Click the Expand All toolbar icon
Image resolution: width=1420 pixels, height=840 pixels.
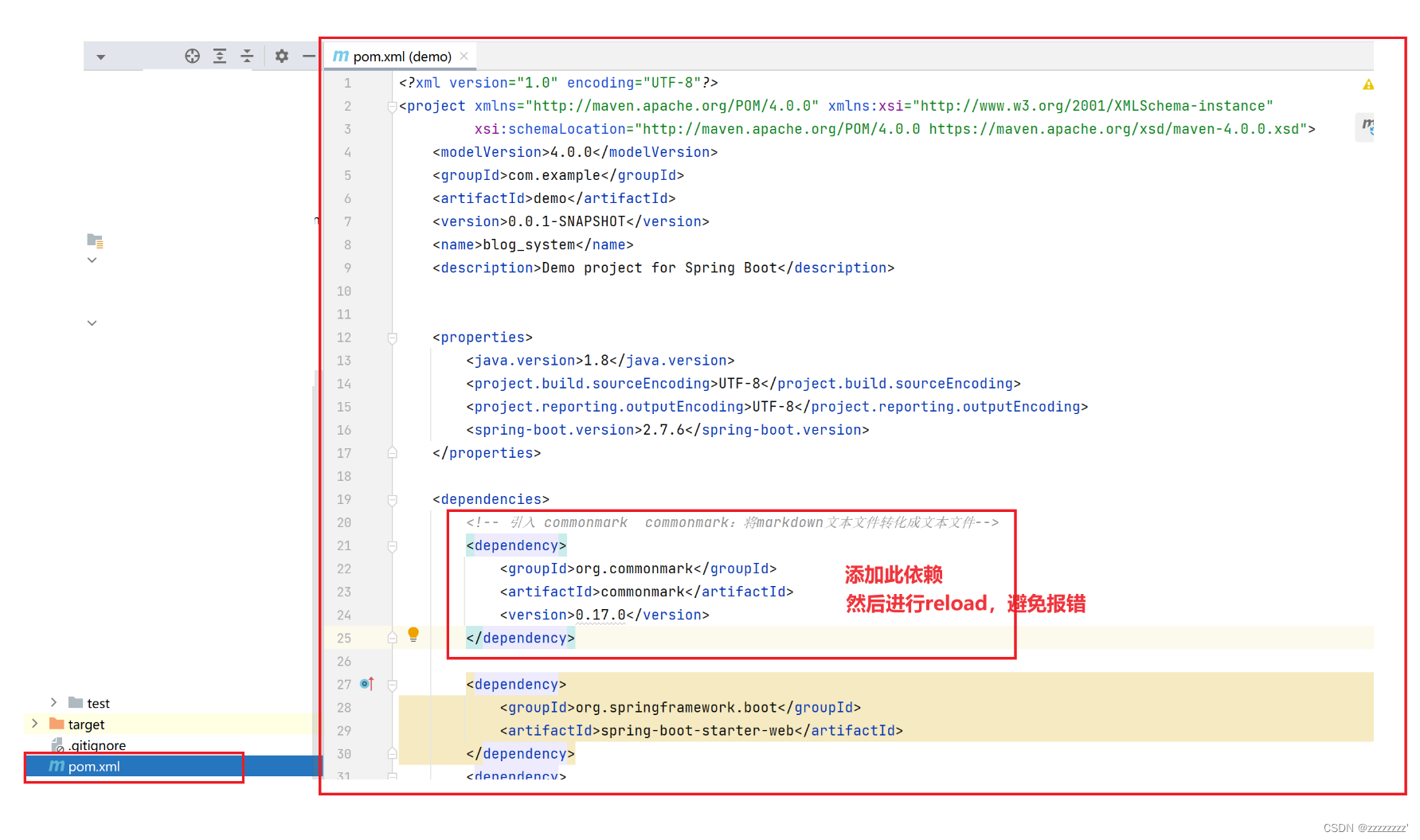pyautogui.click(x=220, y=56)
